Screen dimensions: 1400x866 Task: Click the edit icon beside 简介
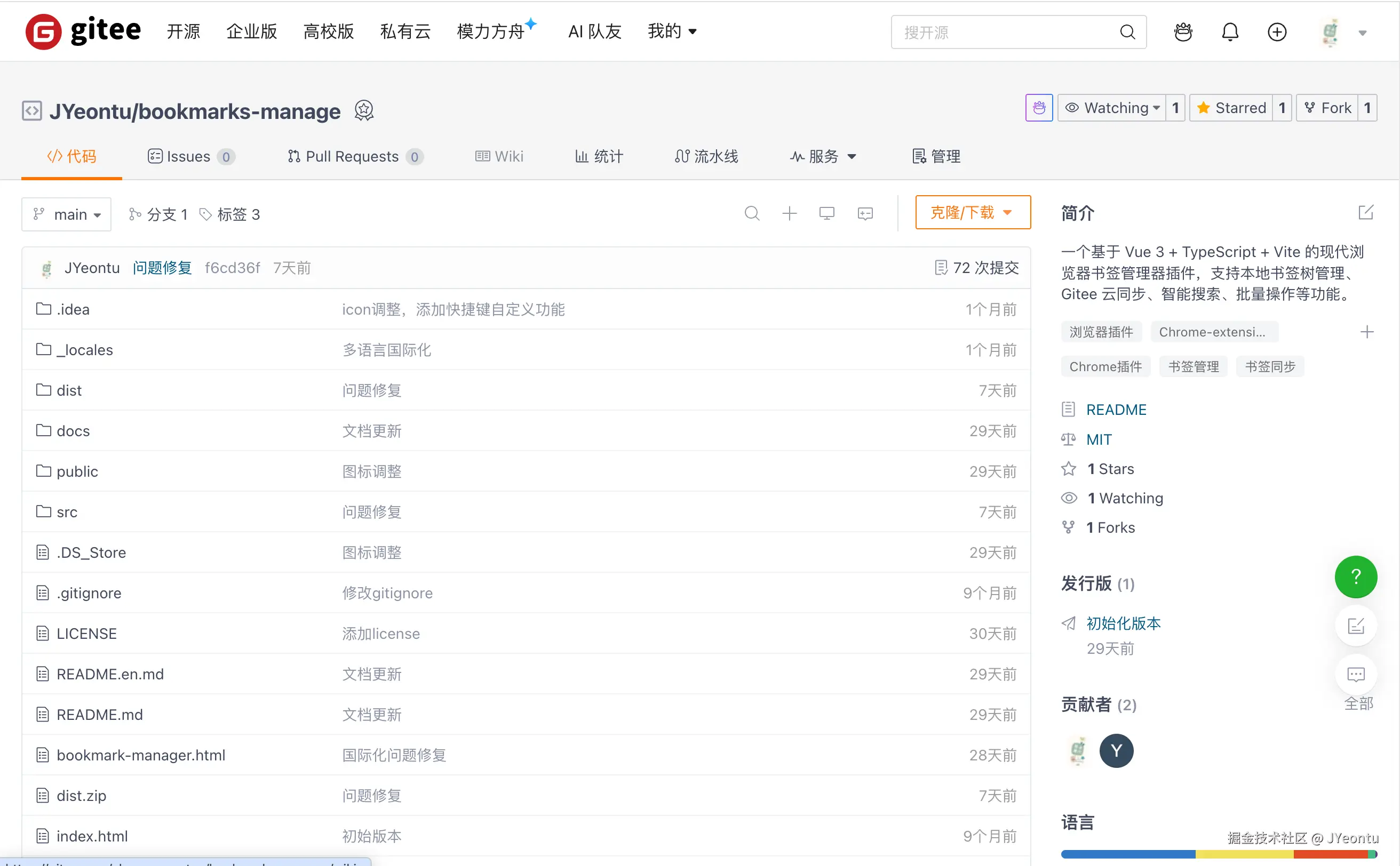[1366, 212]
